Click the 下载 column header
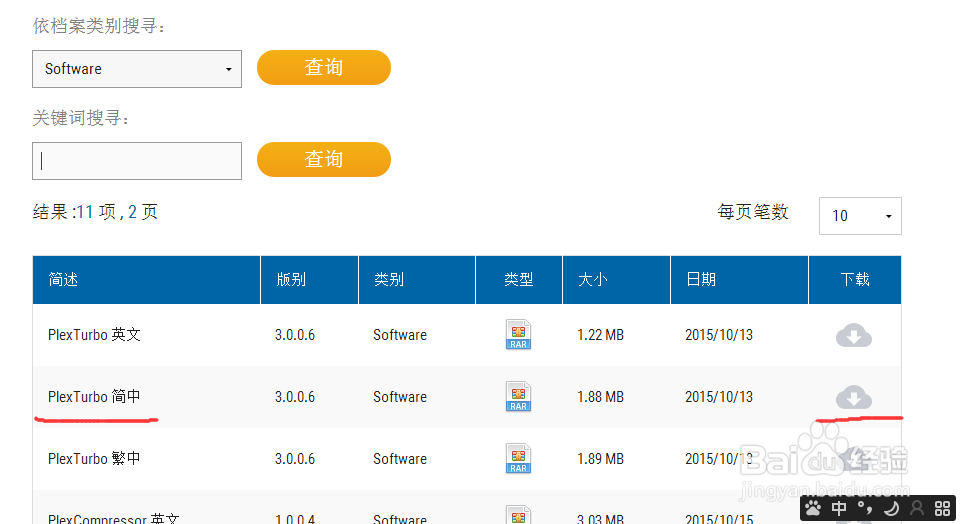Image resolution: width=964 pixels, height=524 pixels. tap(855, 280)
